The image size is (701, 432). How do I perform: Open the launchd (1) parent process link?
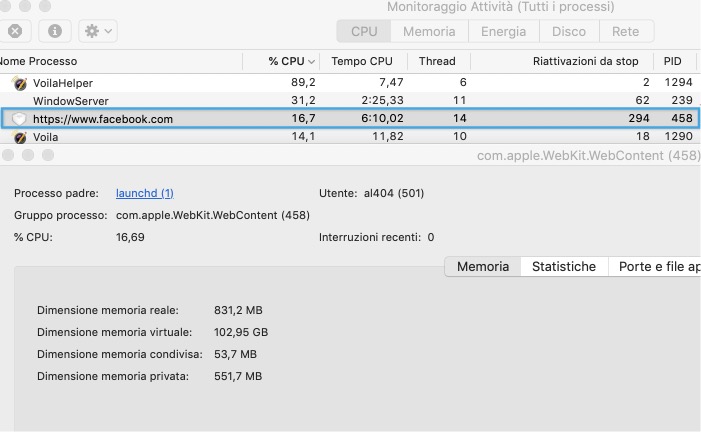(144, 193)
